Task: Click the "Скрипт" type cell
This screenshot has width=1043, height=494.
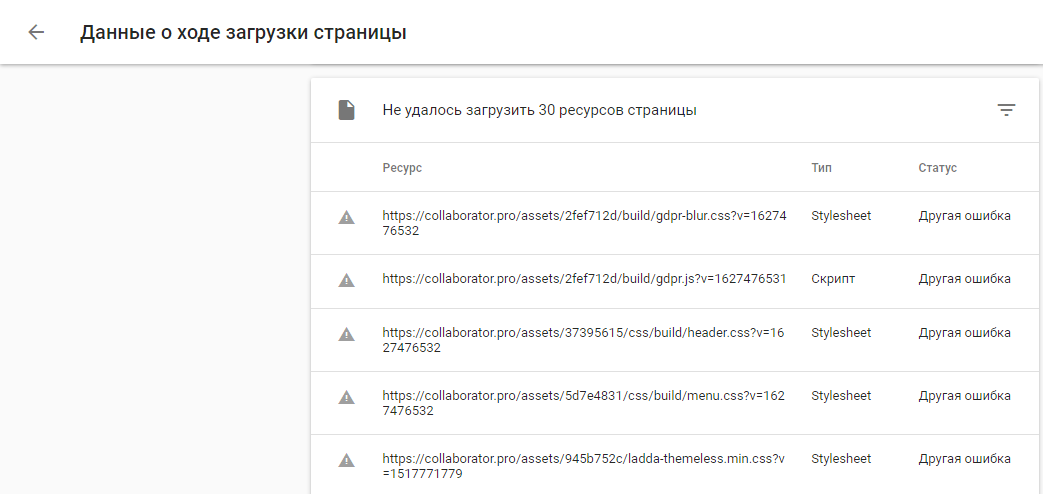Action: click(x=833, y=279)
